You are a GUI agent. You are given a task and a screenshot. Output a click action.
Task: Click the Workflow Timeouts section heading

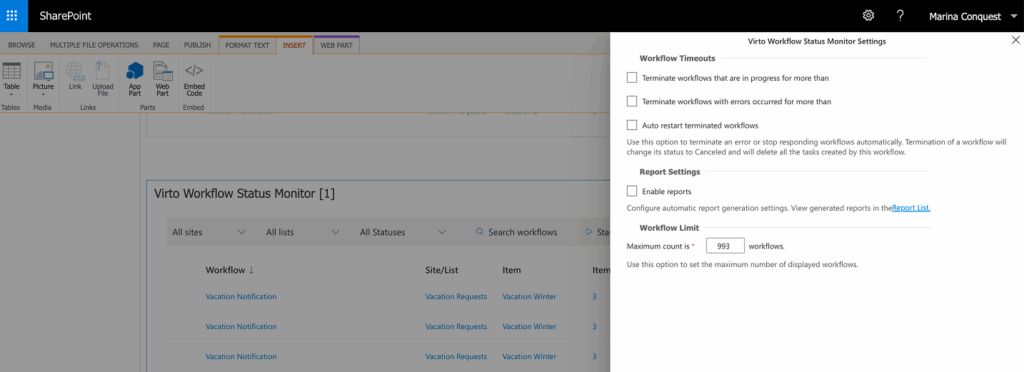[677, 58]
